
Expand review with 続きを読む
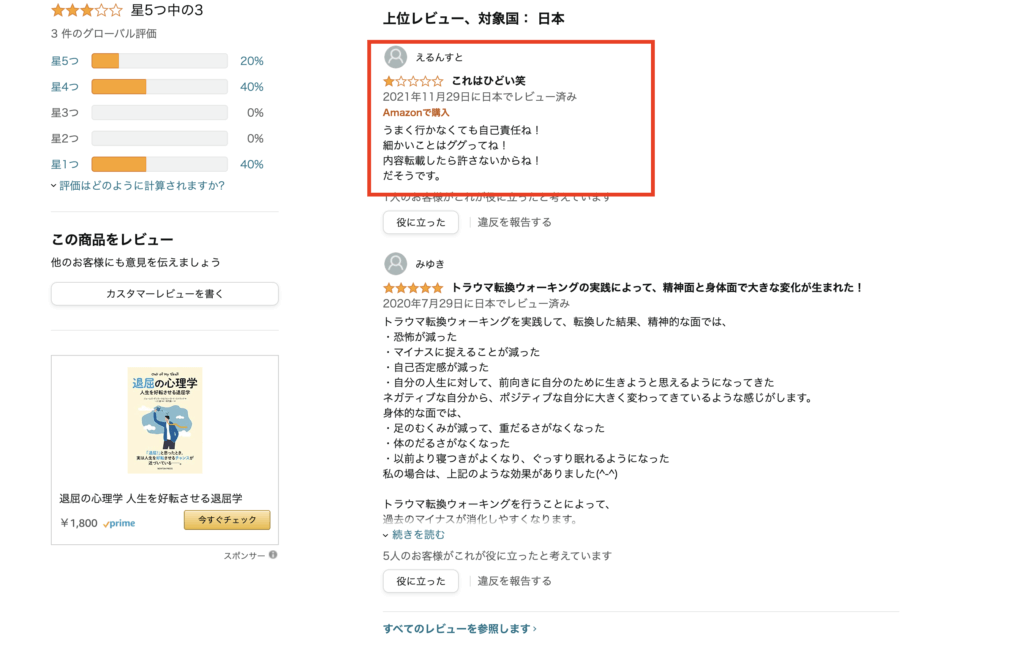(414, 535)
